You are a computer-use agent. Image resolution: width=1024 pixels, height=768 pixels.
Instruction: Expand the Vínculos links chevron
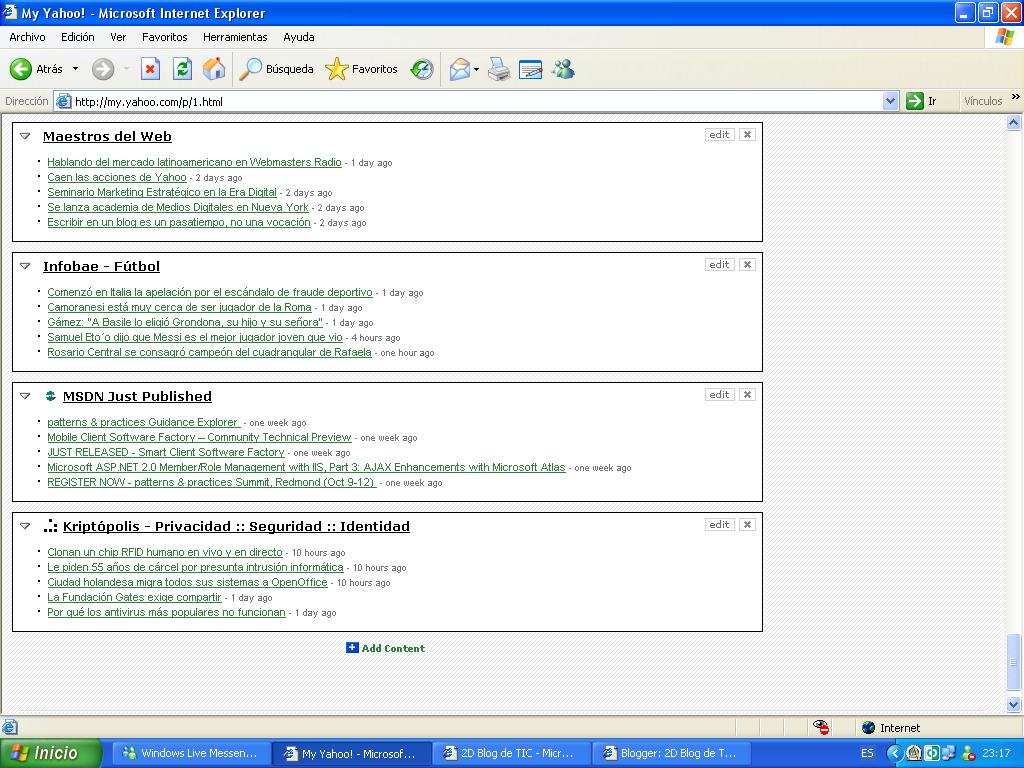[x=1016, y=97]
